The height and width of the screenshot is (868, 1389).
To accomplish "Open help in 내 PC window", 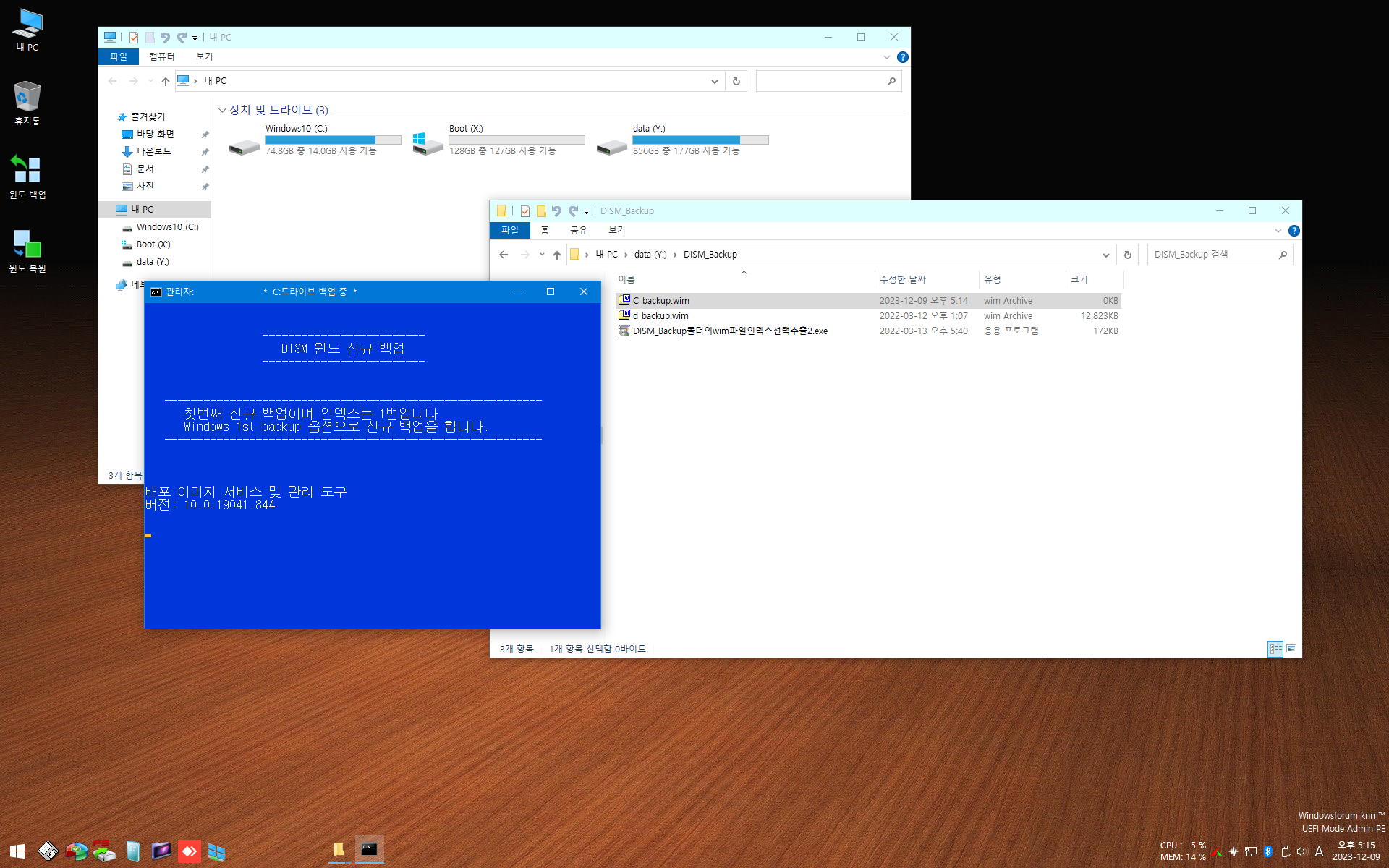I will click(x=902, y=57).
